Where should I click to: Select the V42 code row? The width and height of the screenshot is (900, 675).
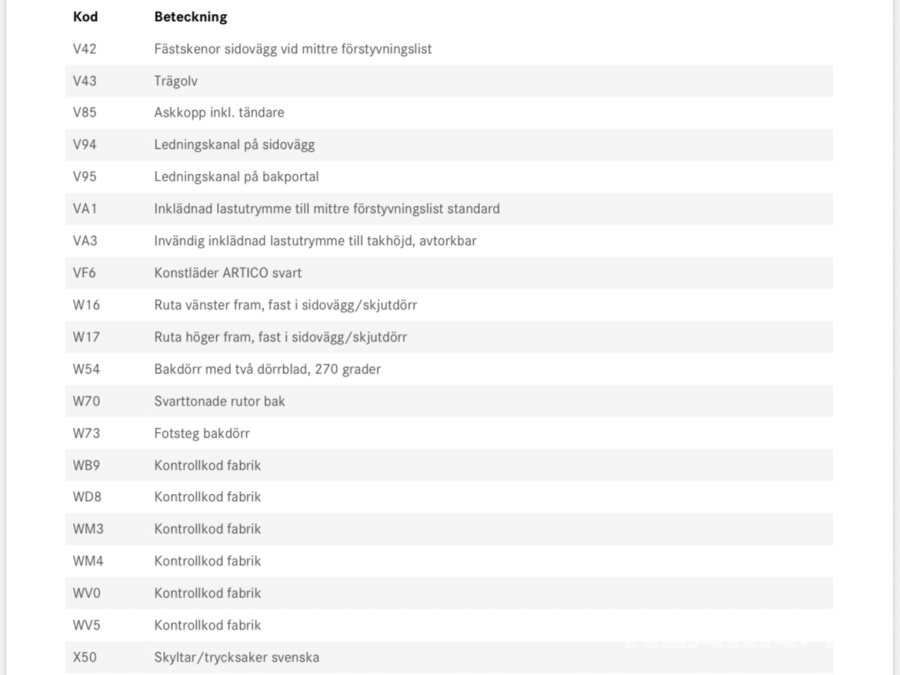click(x=84, y=49)
